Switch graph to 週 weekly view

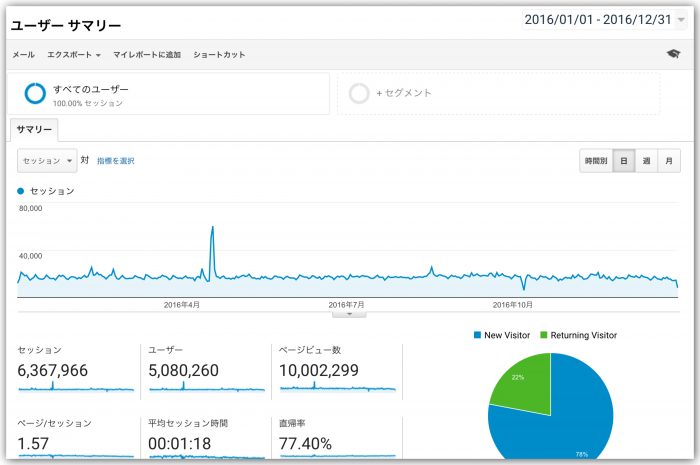(x=646, y=160)
